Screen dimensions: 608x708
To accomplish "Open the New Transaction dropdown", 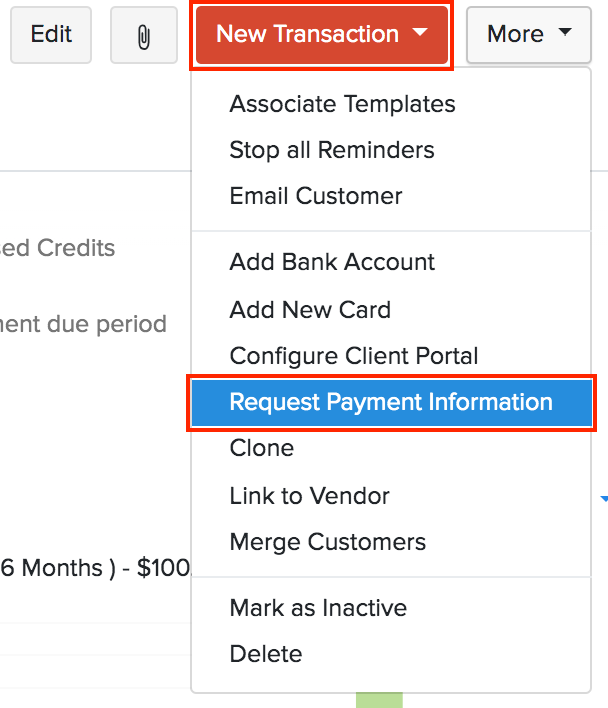I will [x=322, y=35].
